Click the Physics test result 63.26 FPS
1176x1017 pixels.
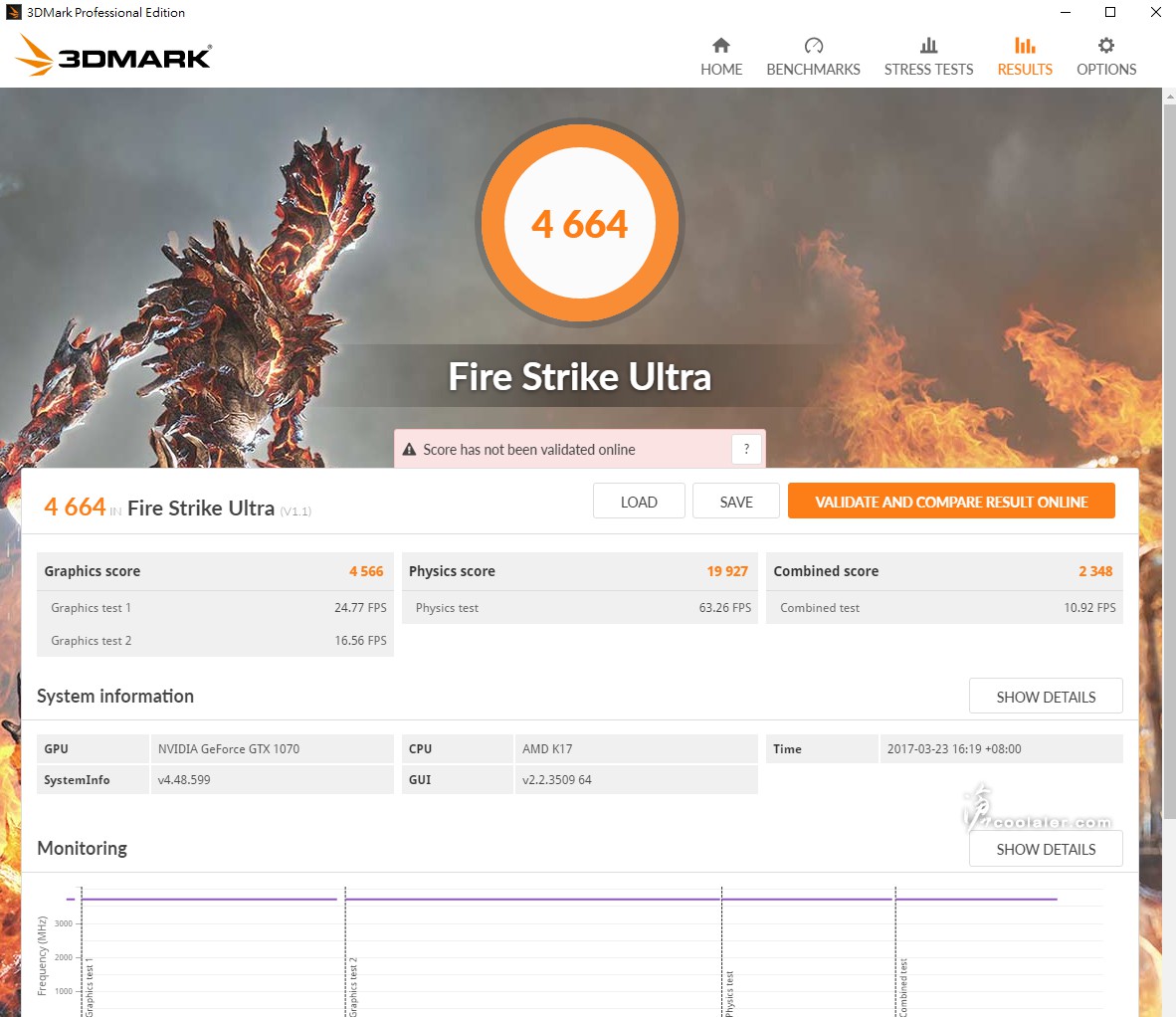click(x=724, y=607)
